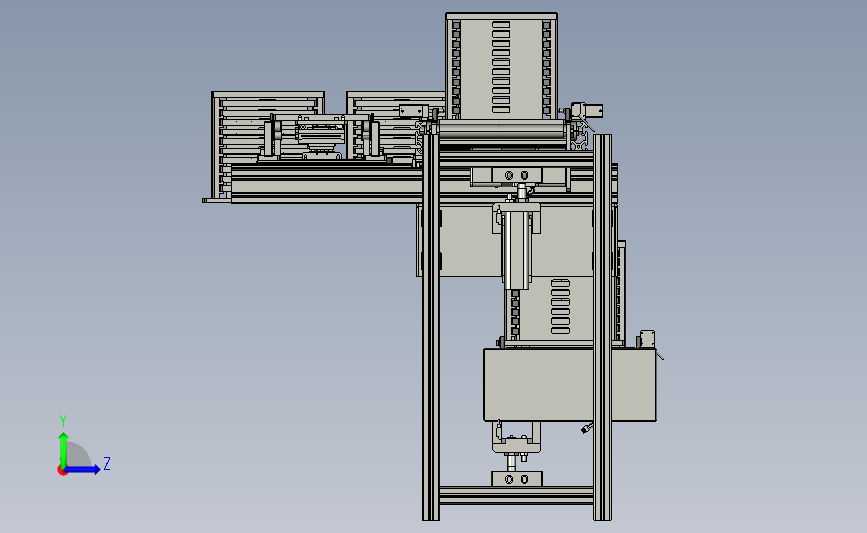Select the leftmost louvered rack on the model
Viewport: 867px width, 533px height.
point(268,145)
